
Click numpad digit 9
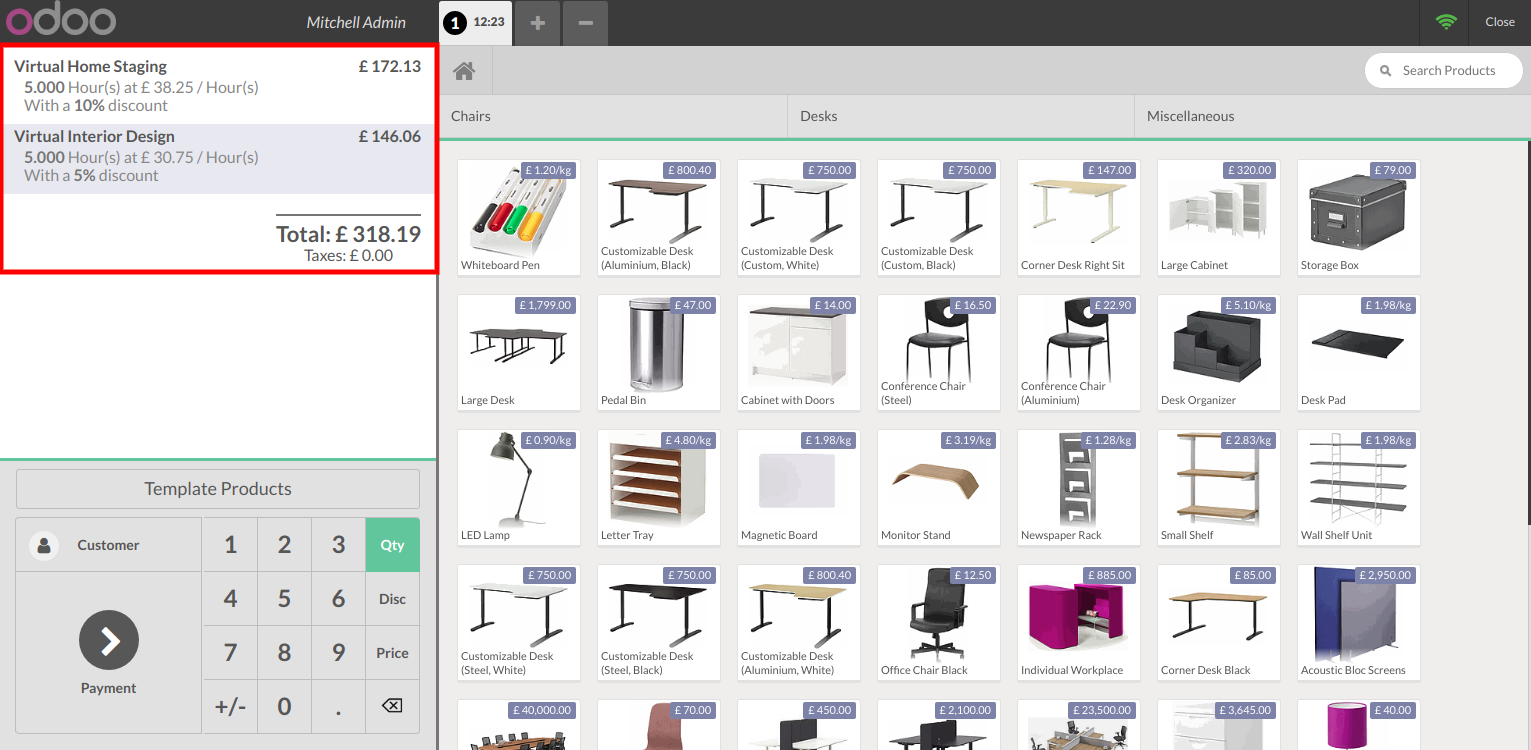point(338,653)
